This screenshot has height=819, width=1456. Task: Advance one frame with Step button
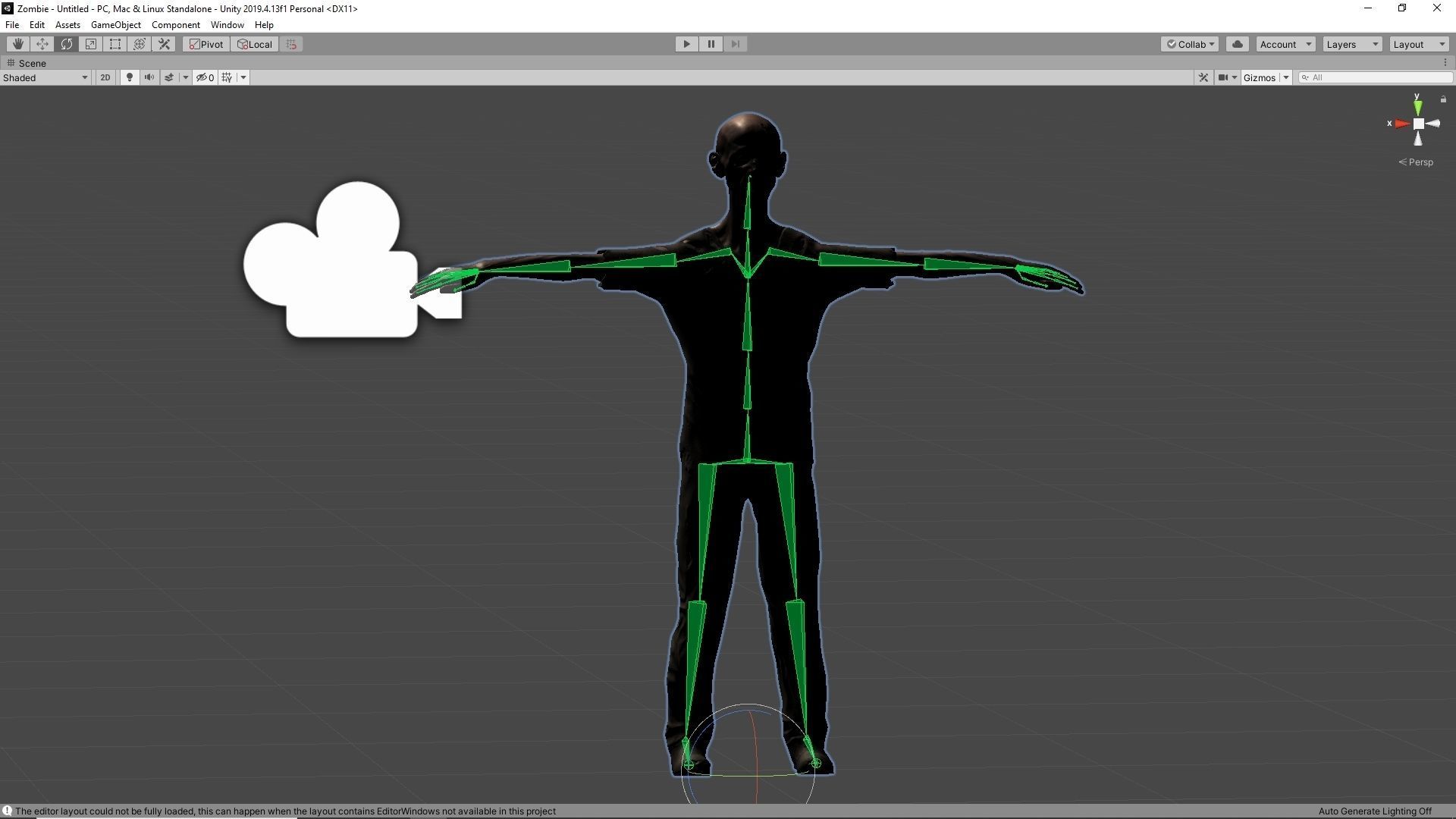tap(735, 44)
